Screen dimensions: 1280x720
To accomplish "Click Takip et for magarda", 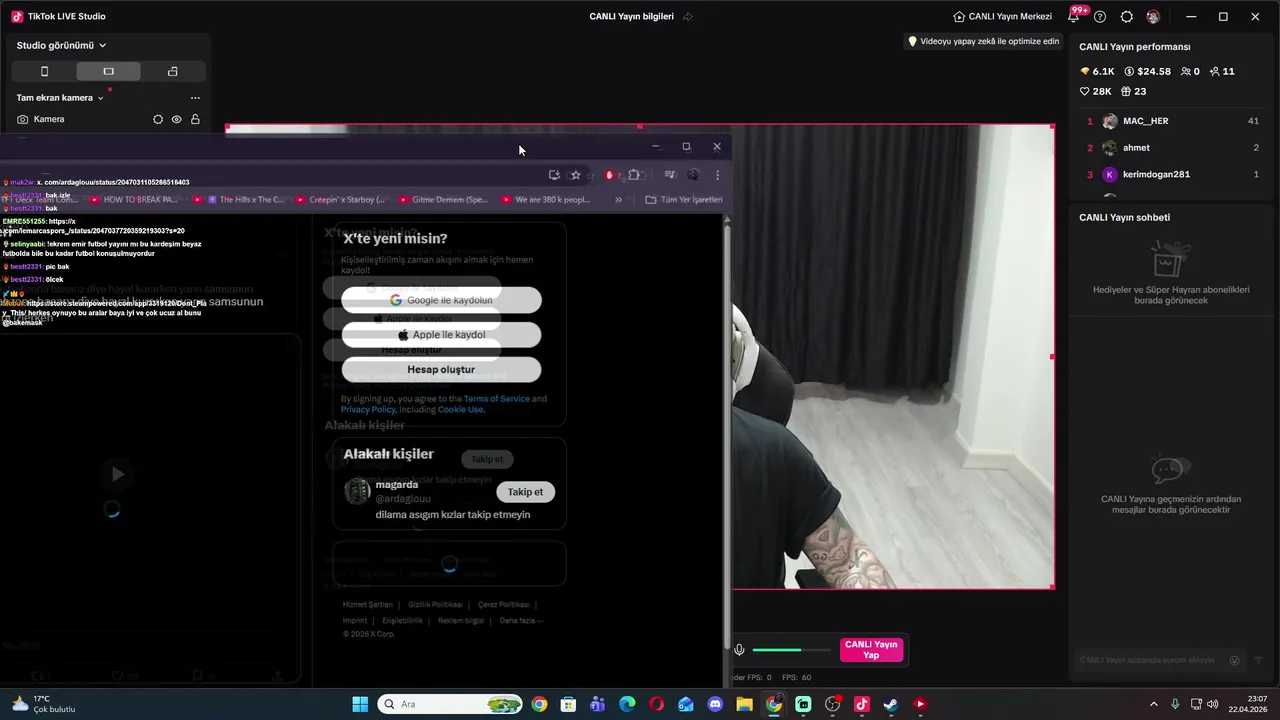I will [x=525, y=492].
